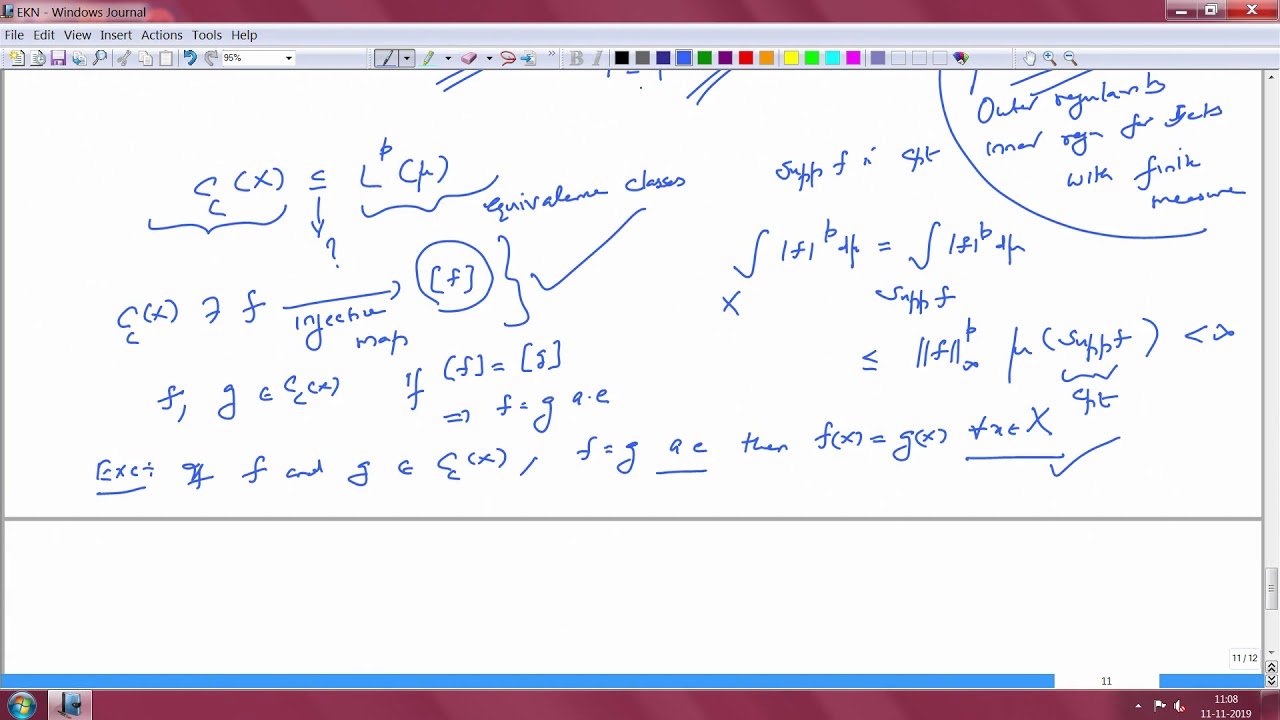1280x720 pixels.
Task: Select the Eraser tool
Action: 468,58
